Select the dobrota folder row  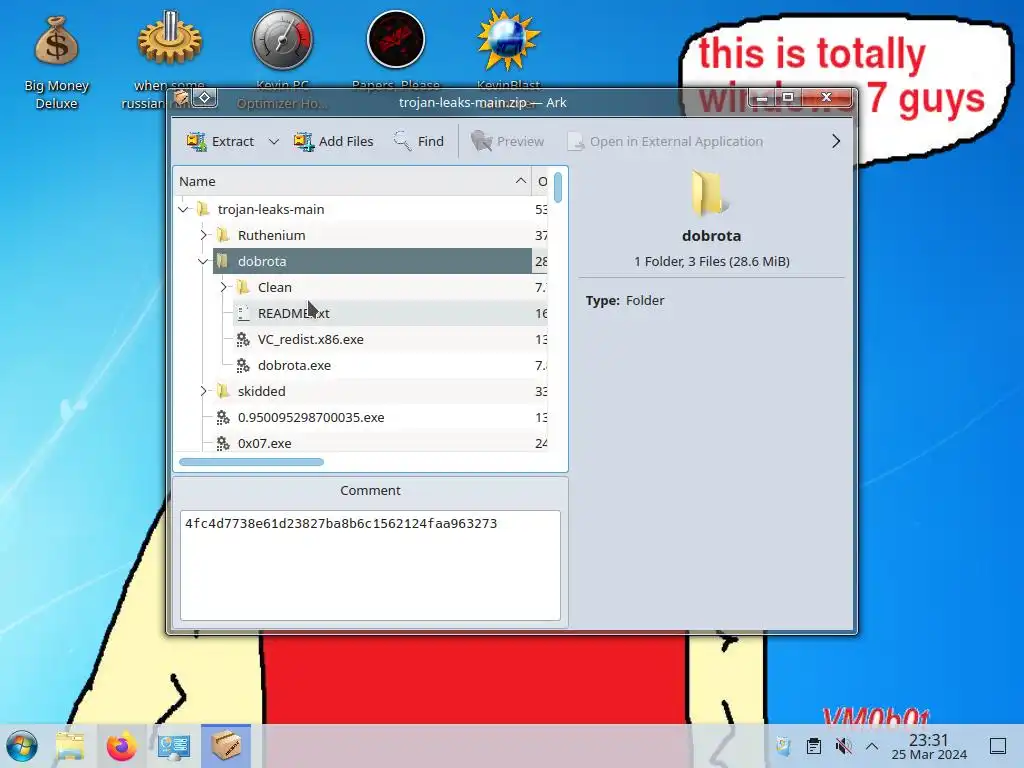pyautogui.click(x=372, y=261)
